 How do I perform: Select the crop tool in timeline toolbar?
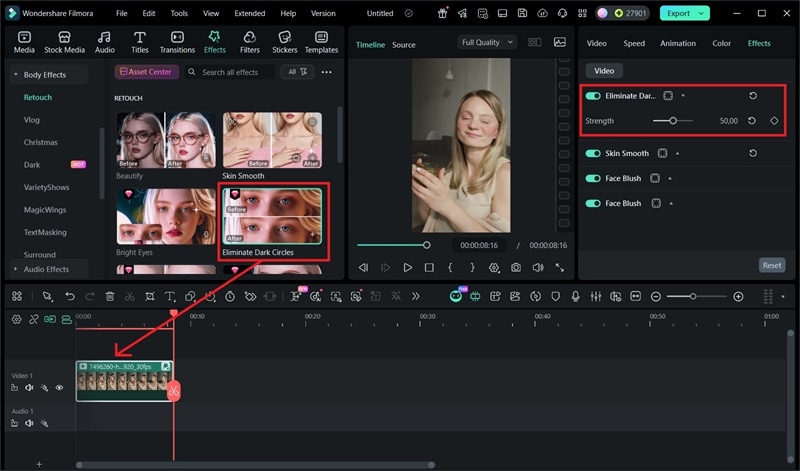(150, 297)
